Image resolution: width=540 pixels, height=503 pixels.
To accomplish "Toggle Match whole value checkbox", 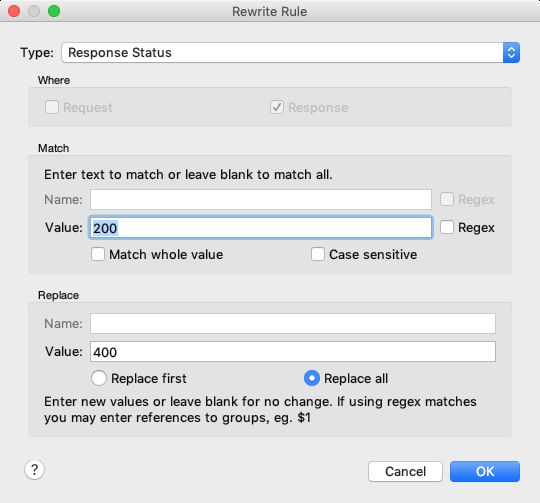I will point(98,254).
